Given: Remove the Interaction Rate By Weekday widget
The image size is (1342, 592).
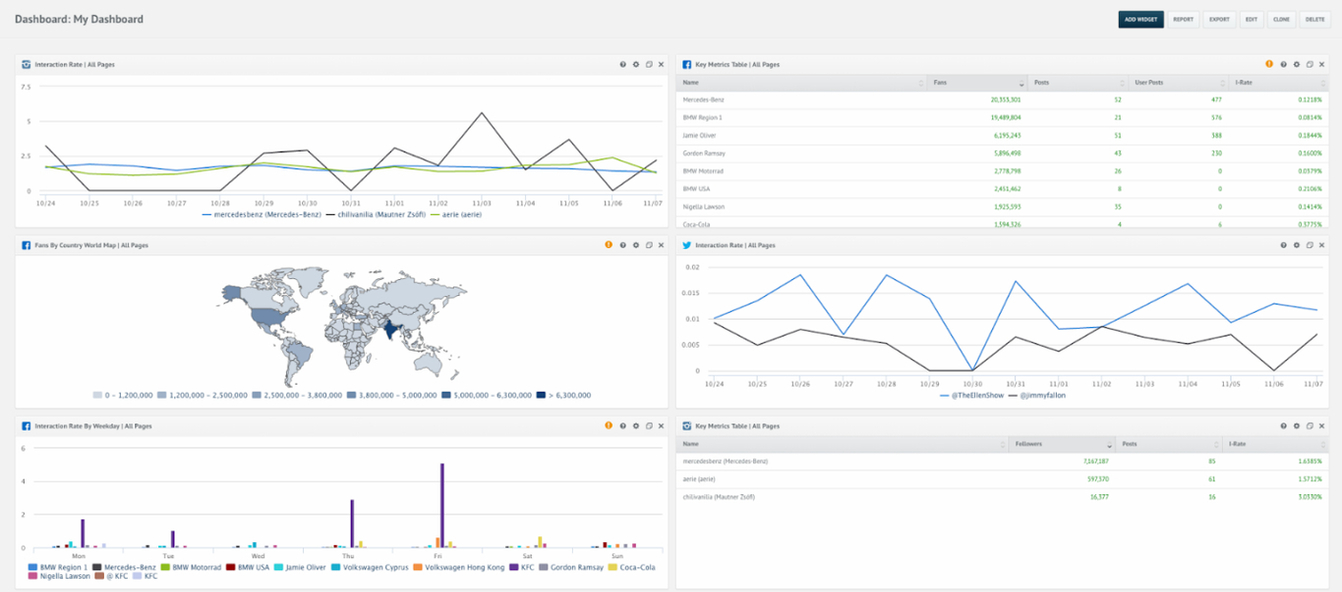Looking at the screenshot, I should 661,426.
